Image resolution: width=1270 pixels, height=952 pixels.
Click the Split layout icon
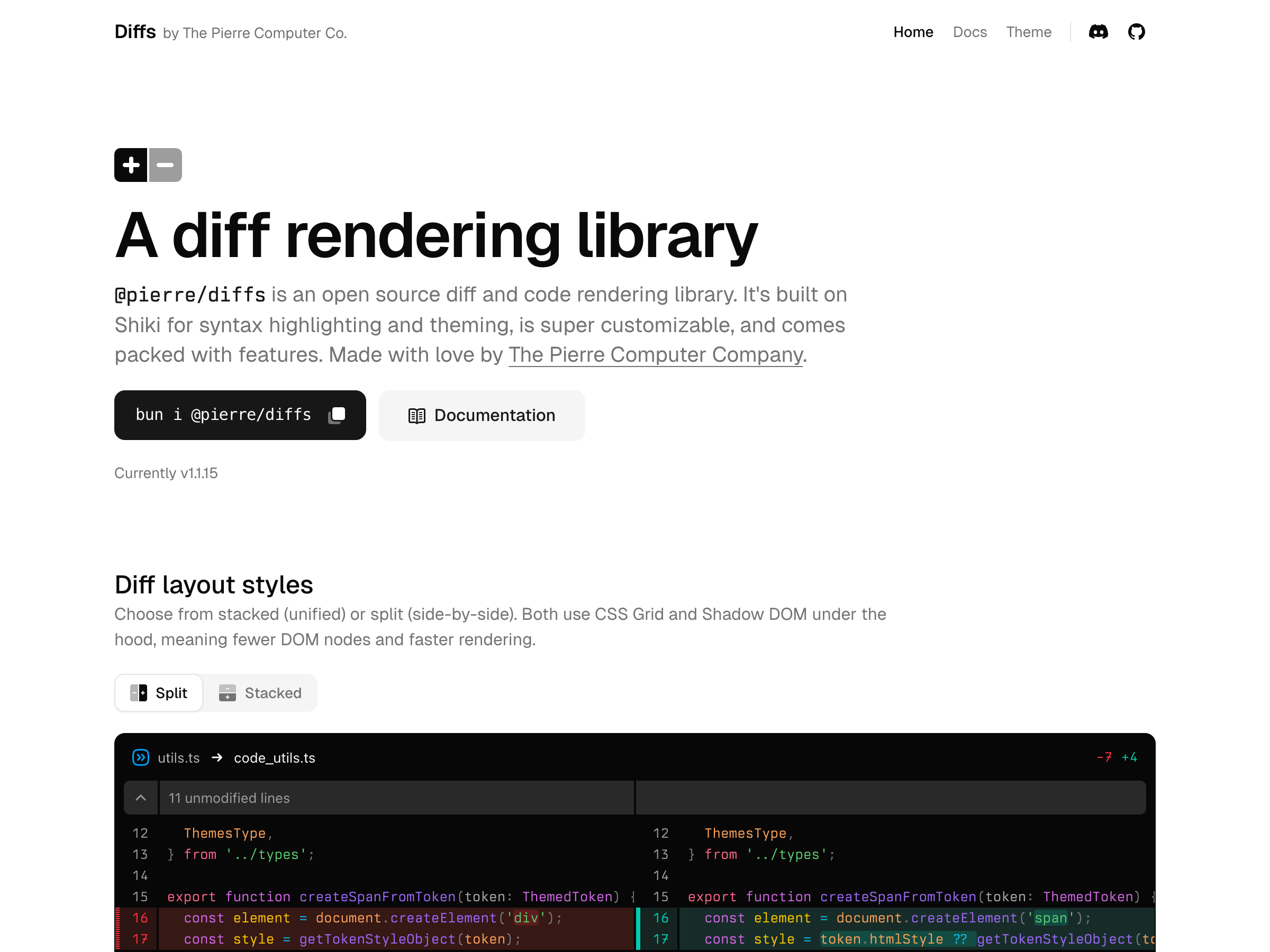pyautogui.click(x=138, y=693)
